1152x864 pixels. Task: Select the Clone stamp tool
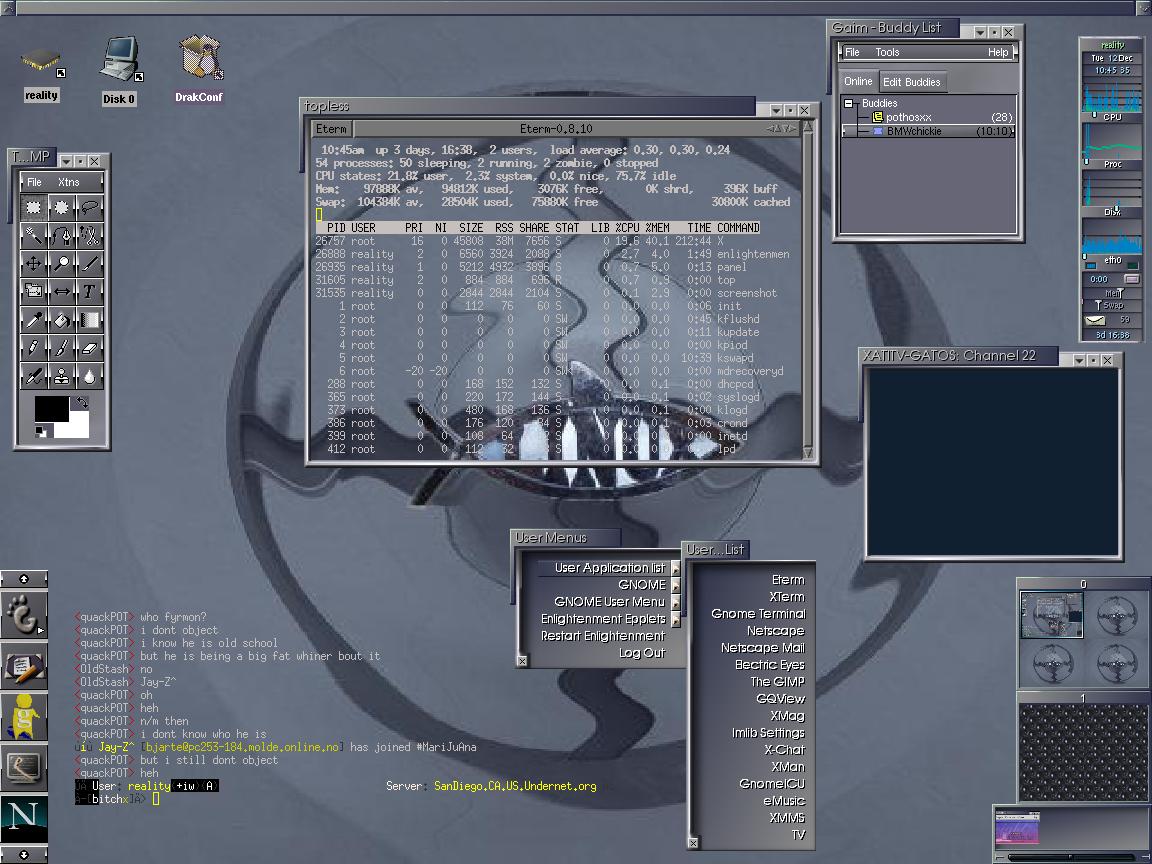[x=62, y=375]
